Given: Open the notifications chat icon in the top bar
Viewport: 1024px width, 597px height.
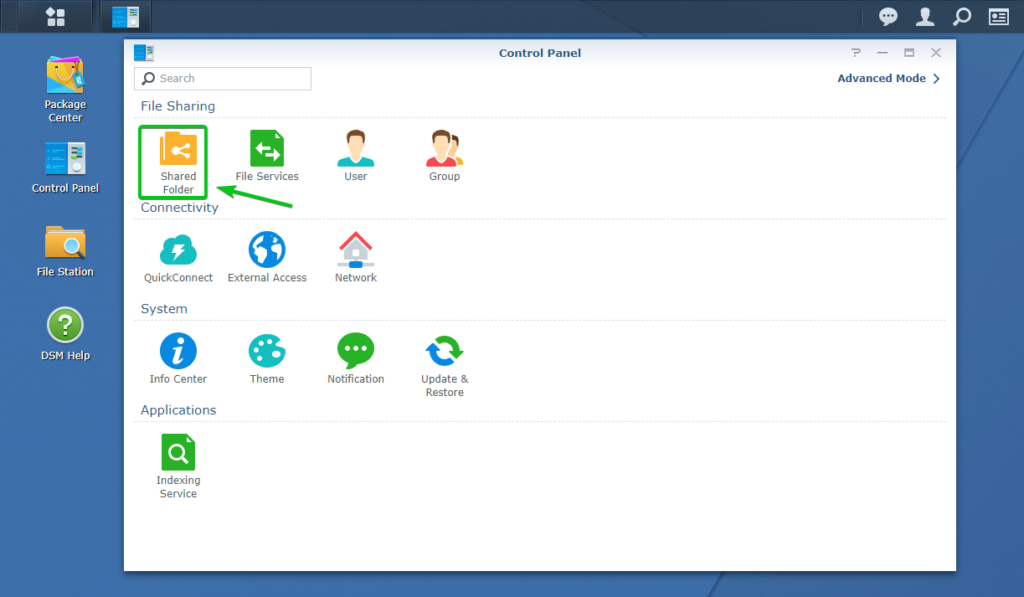Looking at the screenshot, I should pos(888,16).
